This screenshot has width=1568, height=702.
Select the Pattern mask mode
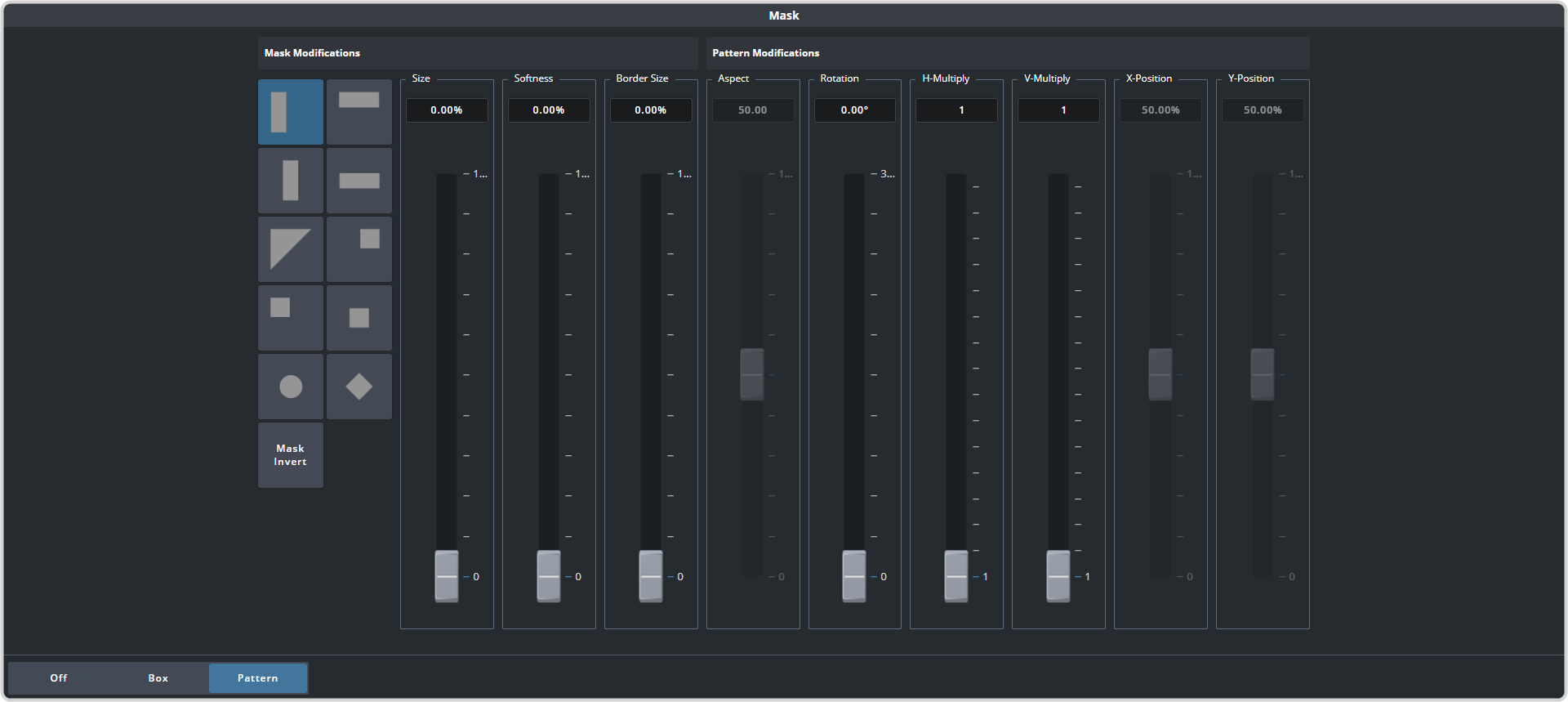258,678
